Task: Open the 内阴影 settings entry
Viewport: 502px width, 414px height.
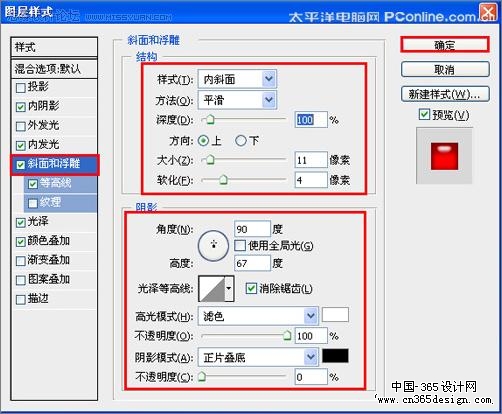Action: point(43,106)
